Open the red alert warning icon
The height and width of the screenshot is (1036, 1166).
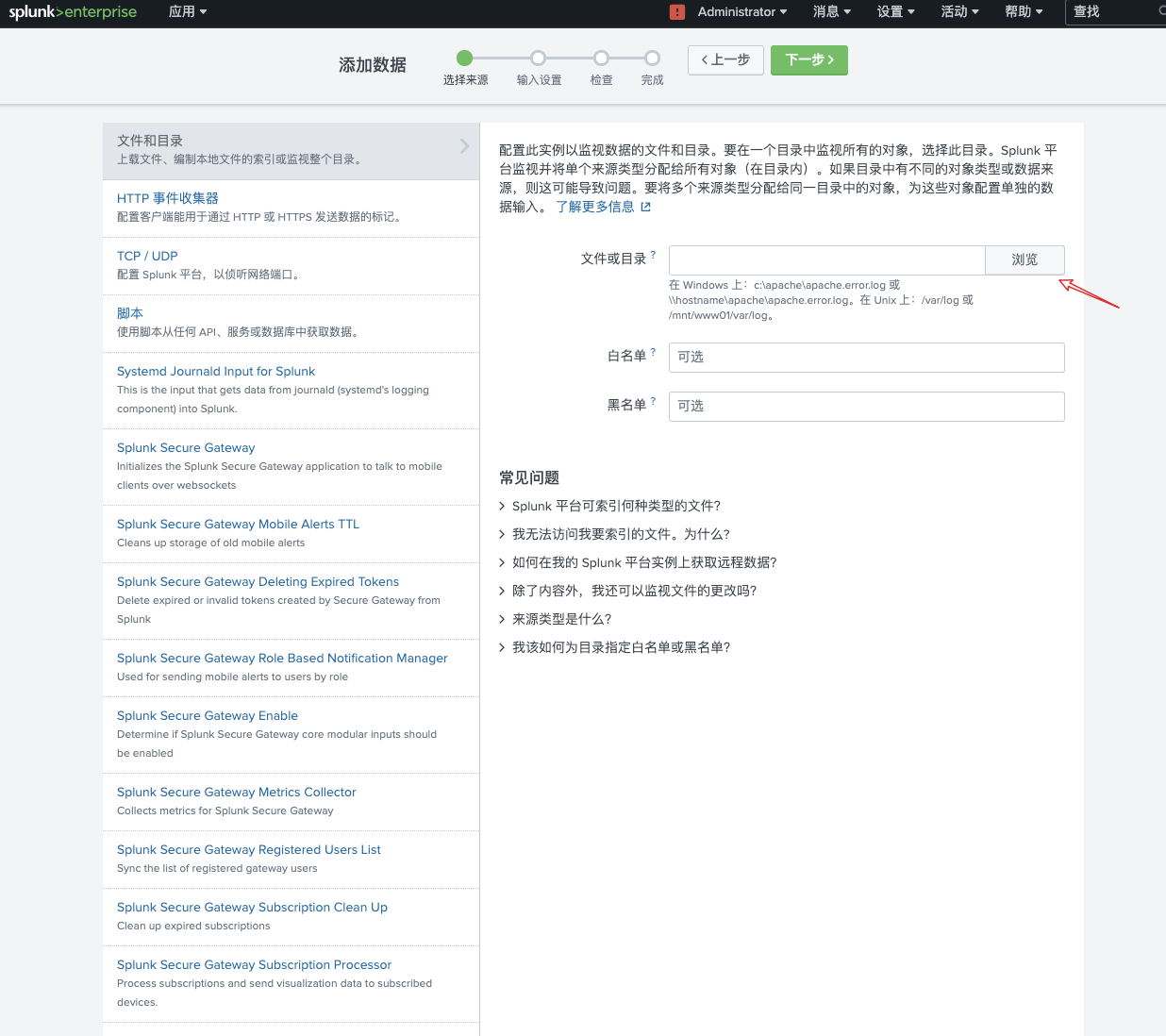677,12
